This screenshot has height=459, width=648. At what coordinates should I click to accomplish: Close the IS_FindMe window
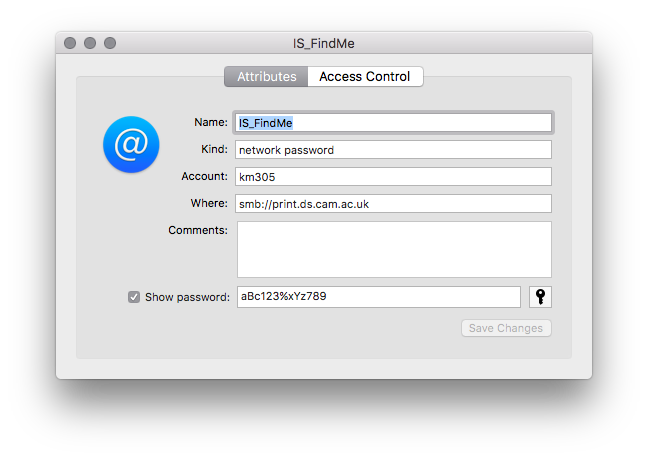click(70, 43)
